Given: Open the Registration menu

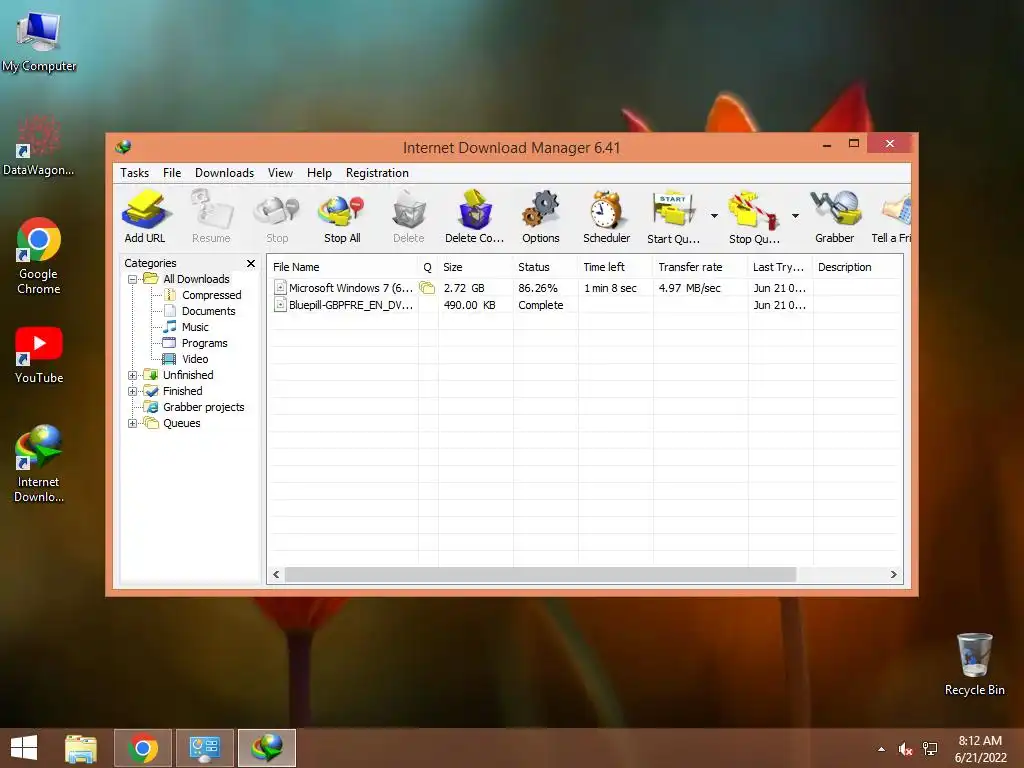Looking at the screenshot, I should point(377,173).
